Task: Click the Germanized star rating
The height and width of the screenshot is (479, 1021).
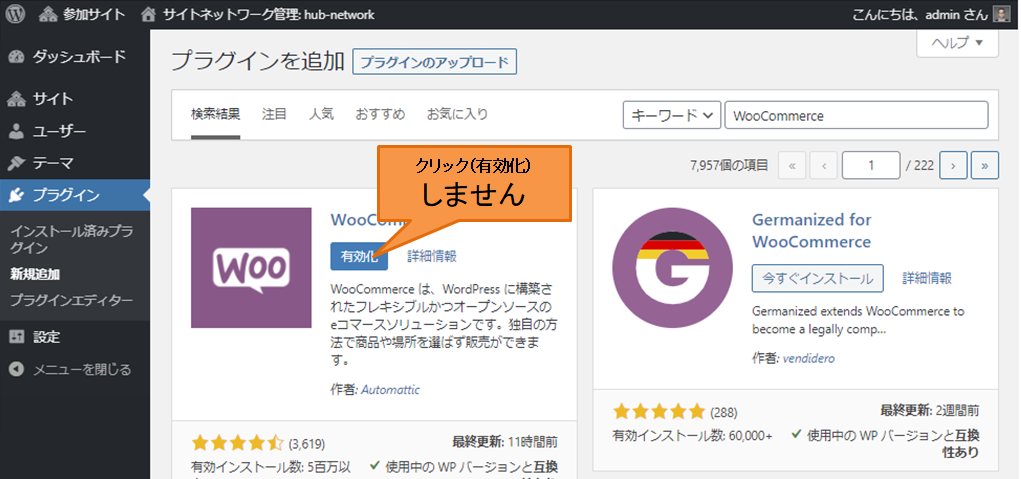Action: coord(658,411)
